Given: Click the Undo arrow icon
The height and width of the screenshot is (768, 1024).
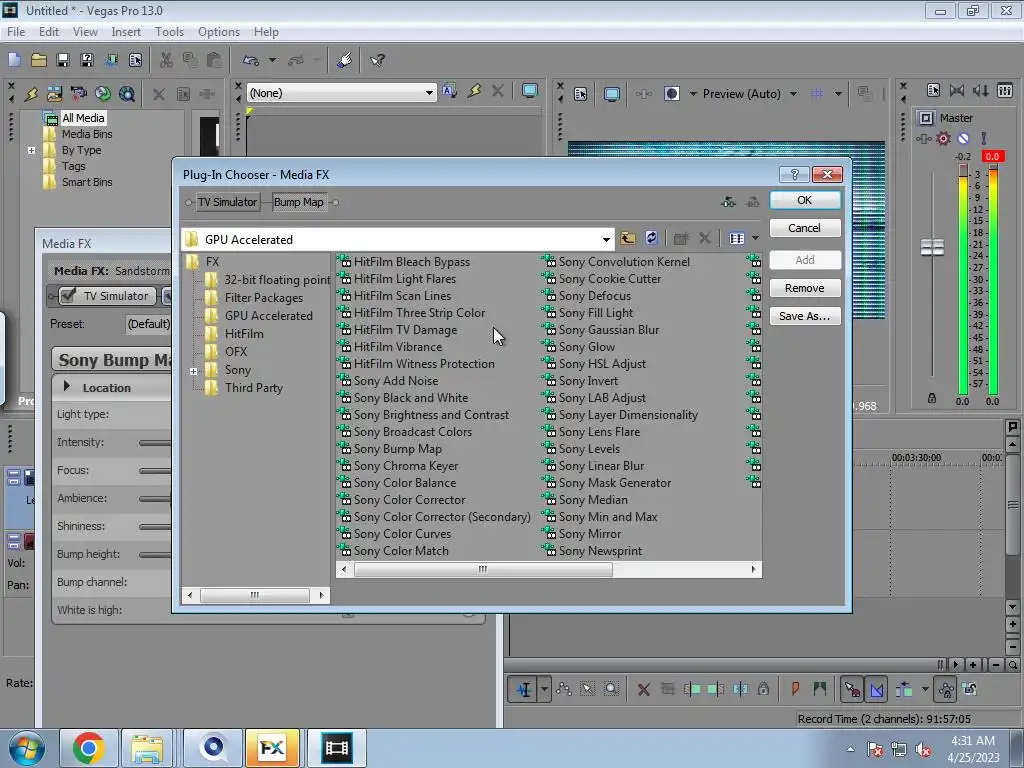Looking at the screenshot, I should (251, 60).
